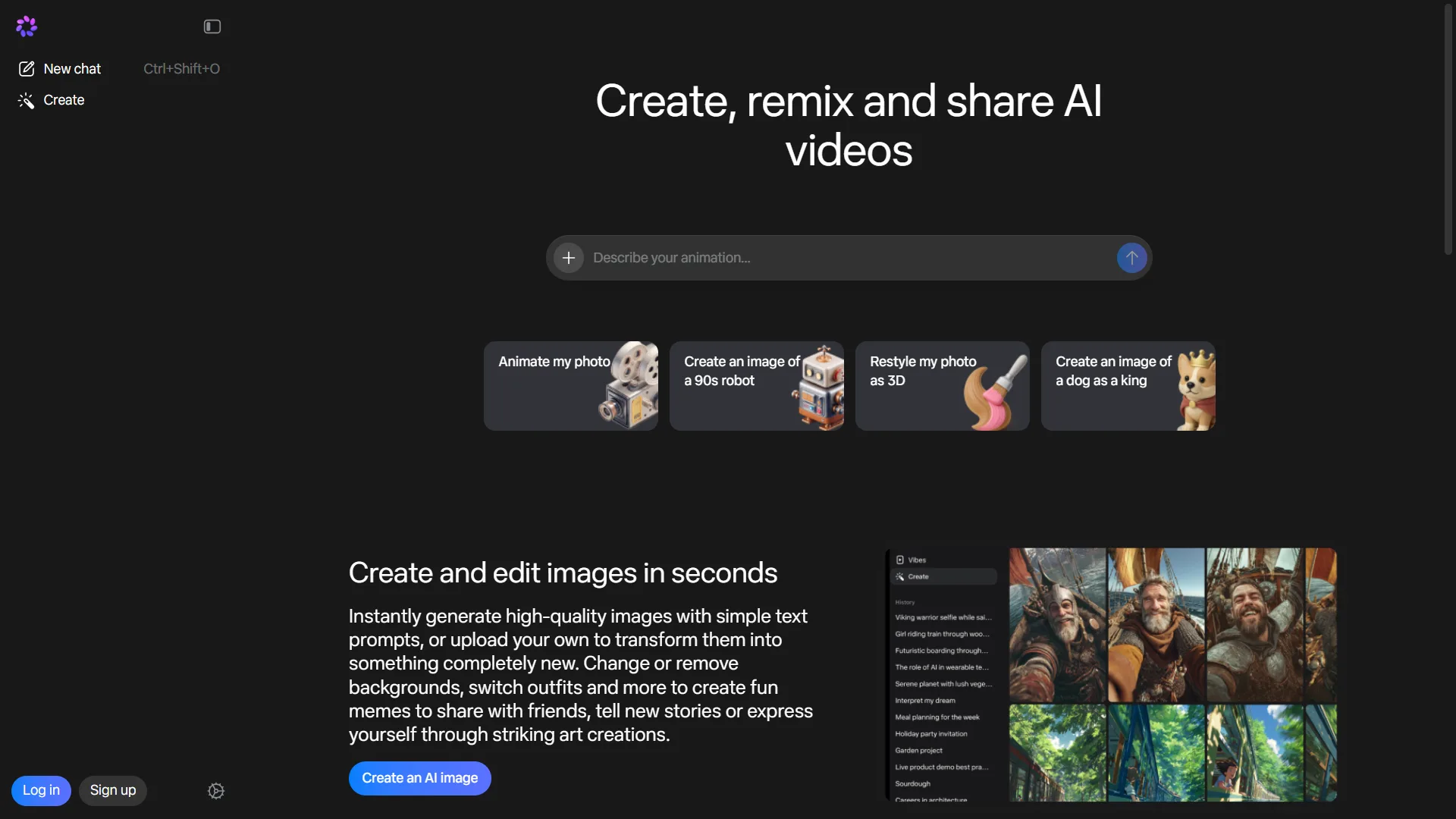
Task: Click the flower-shaped app logo
Action: (x=26, y=26)
